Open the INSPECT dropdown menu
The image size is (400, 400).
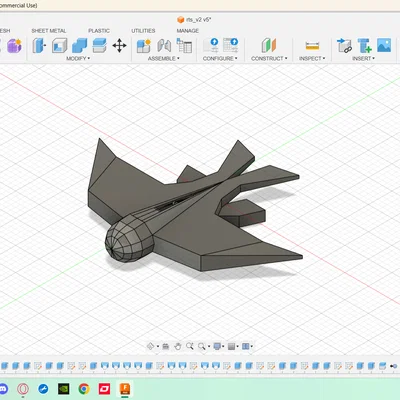click(x=312, y=58)
